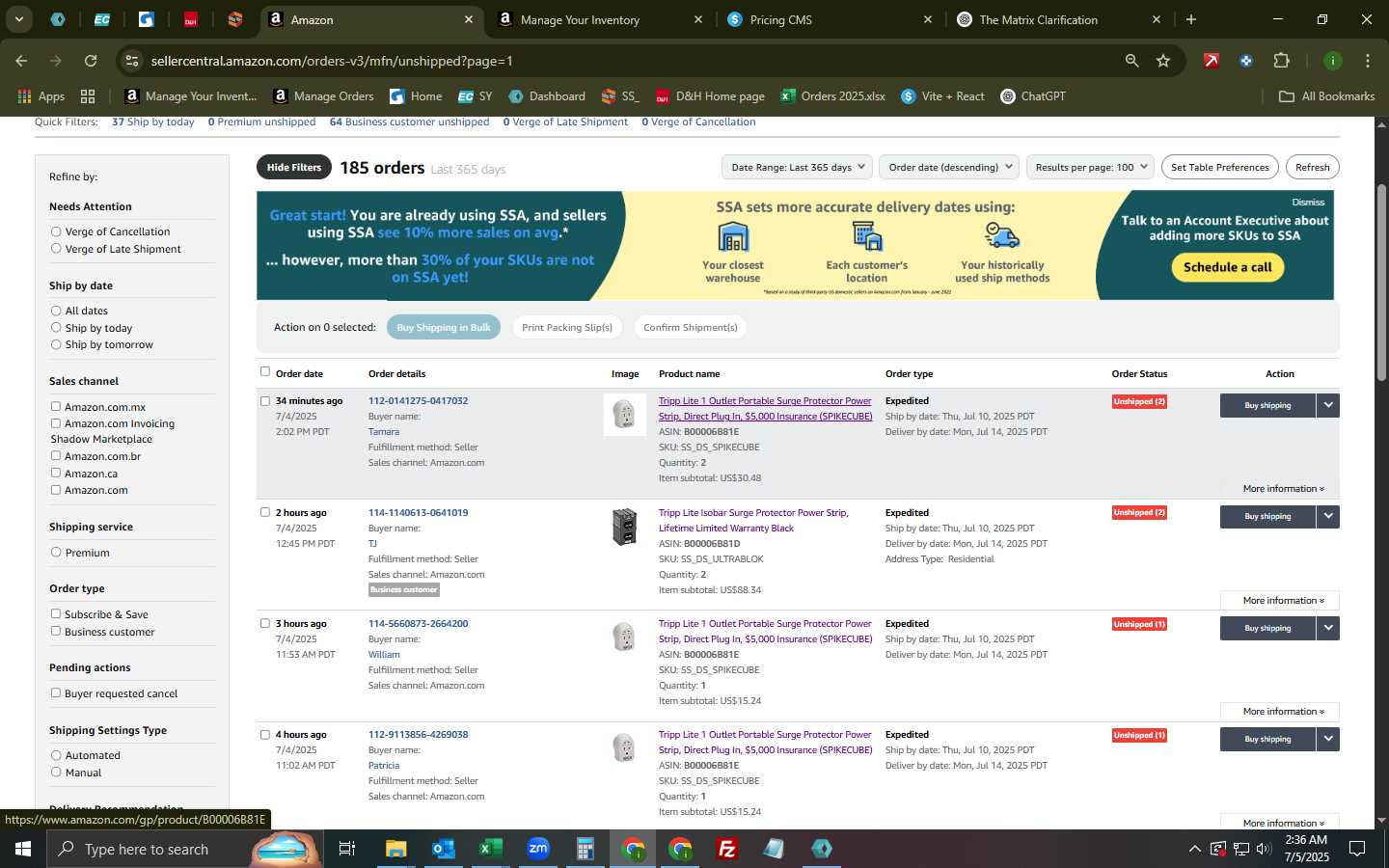Open Calculator from the taskbar
The width and height of the screenshot is (1389, 868).
[x=585, y=849]
